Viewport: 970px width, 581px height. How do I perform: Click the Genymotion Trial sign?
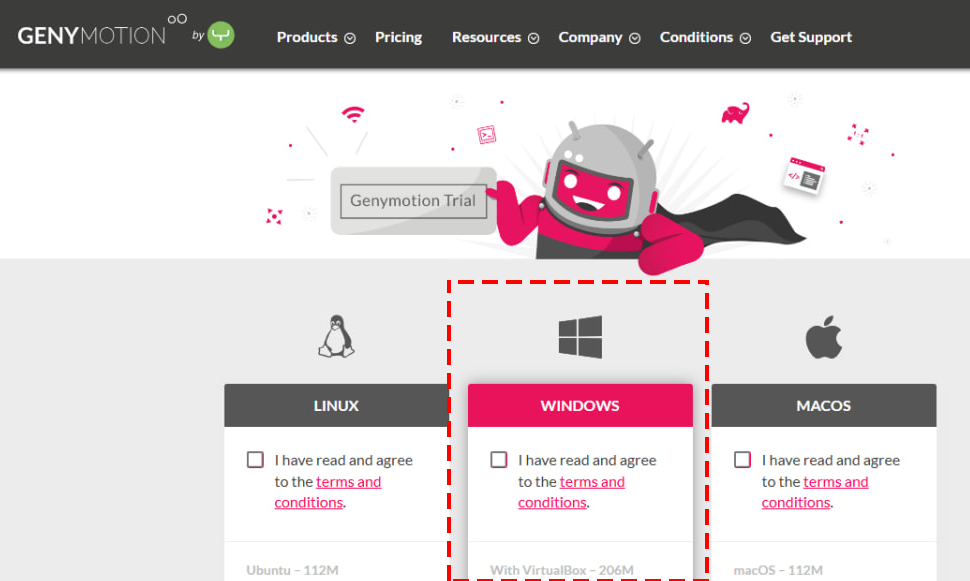413,200
